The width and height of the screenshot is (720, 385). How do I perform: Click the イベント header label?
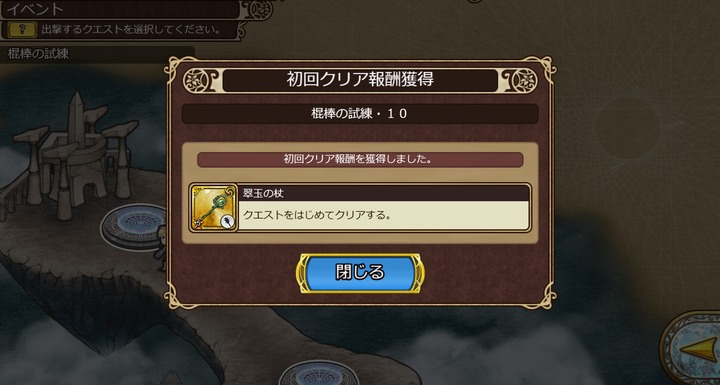point(35,10)
